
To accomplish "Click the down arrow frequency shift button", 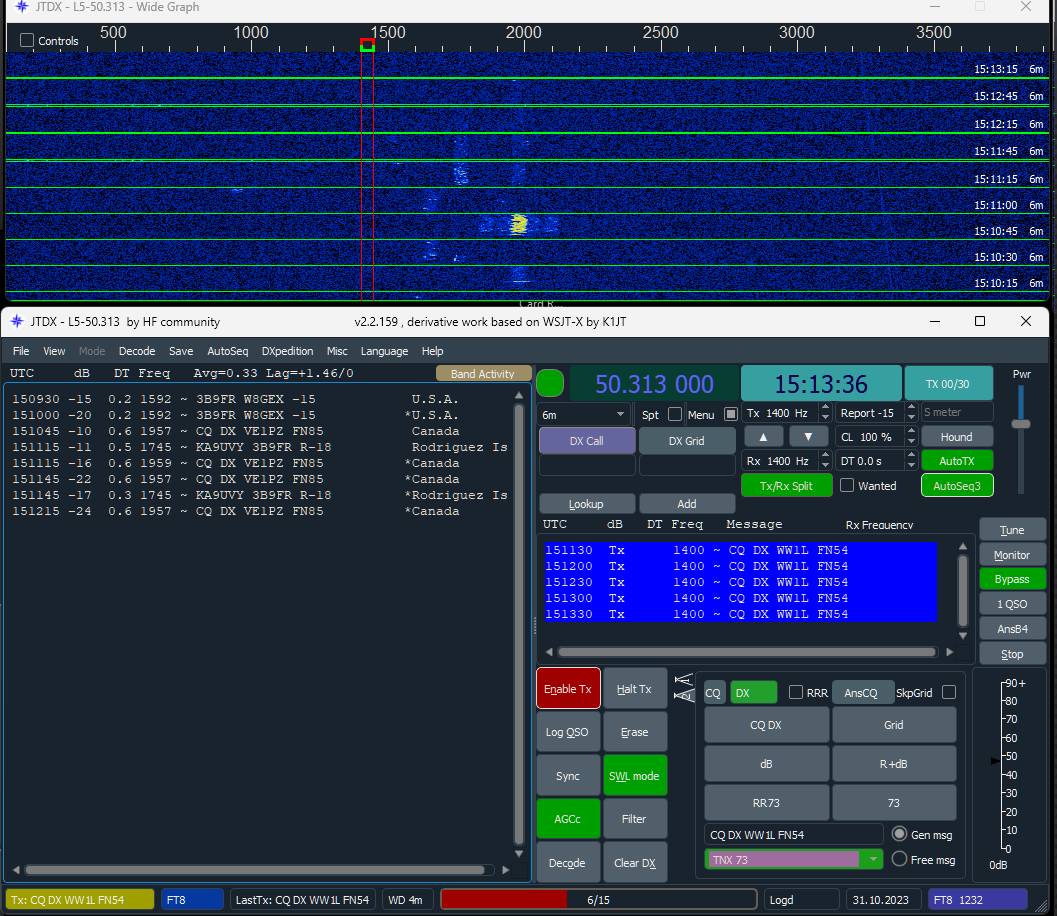I will [808, 437].
